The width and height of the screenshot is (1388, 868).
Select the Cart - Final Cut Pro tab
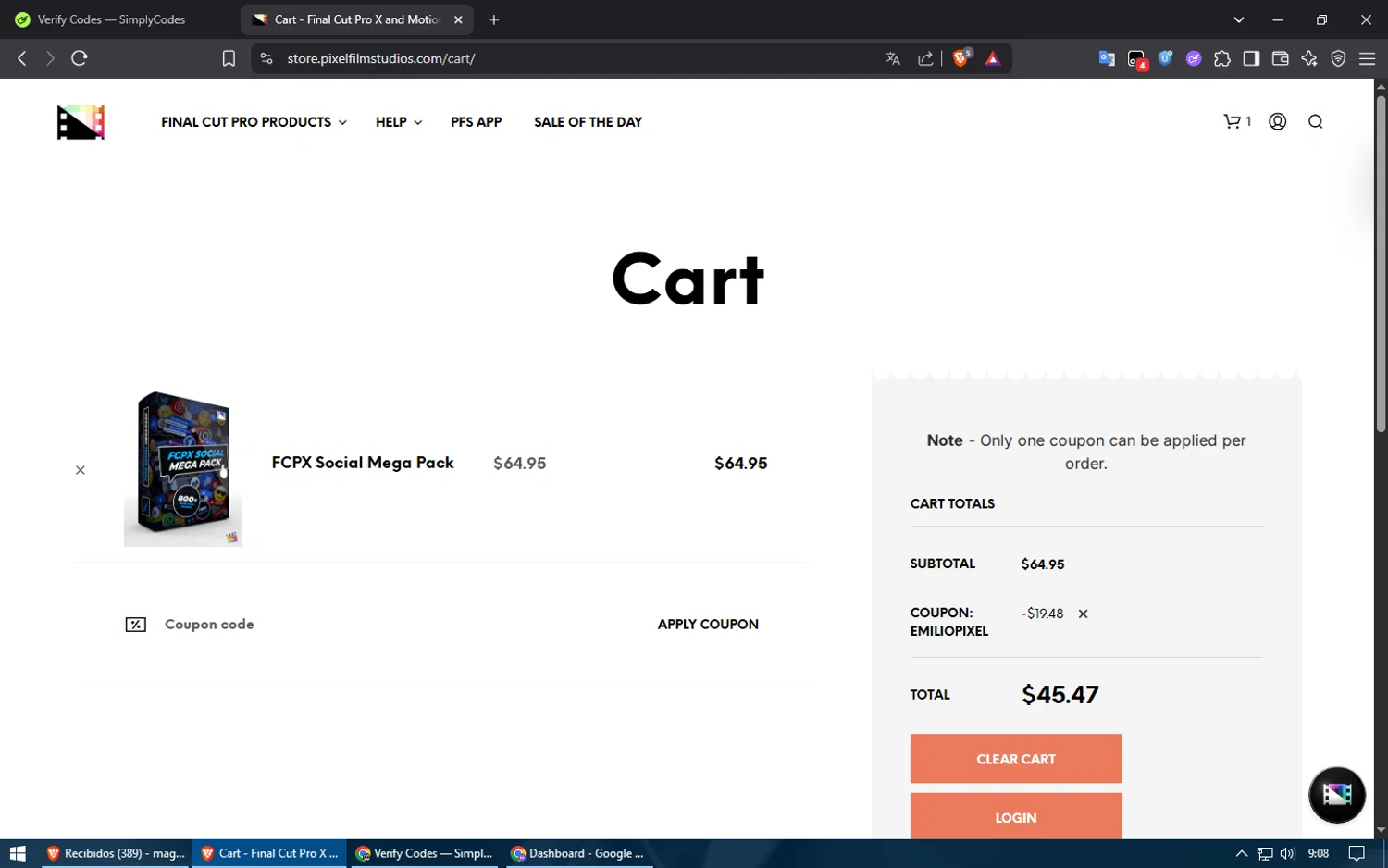(x=356, y=19)
